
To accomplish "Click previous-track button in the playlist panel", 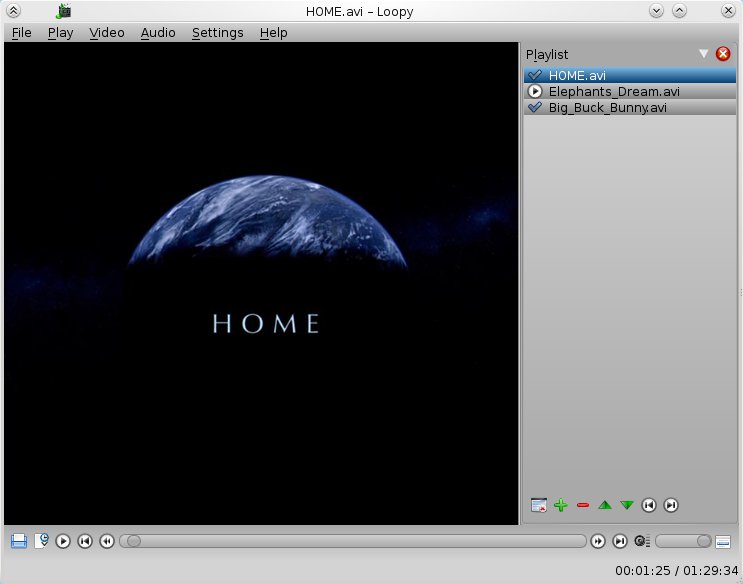I will click(649, 505).
